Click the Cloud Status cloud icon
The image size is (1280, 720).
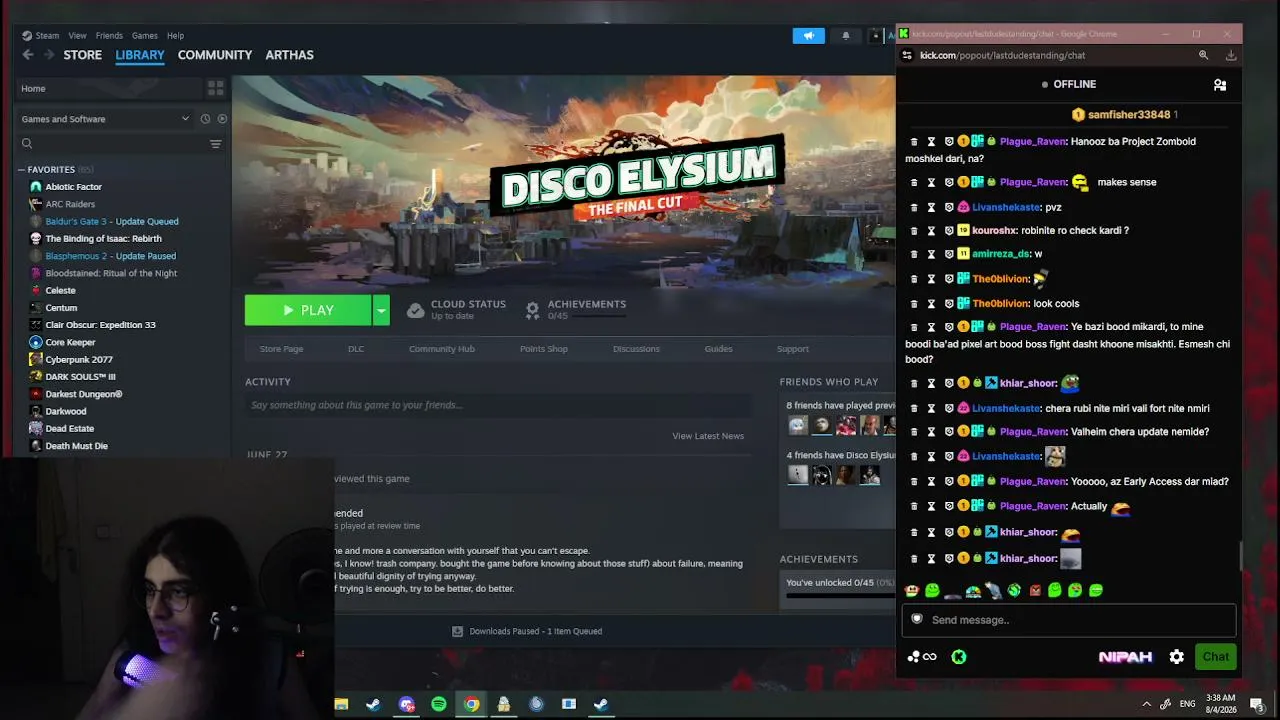[415, 310]
